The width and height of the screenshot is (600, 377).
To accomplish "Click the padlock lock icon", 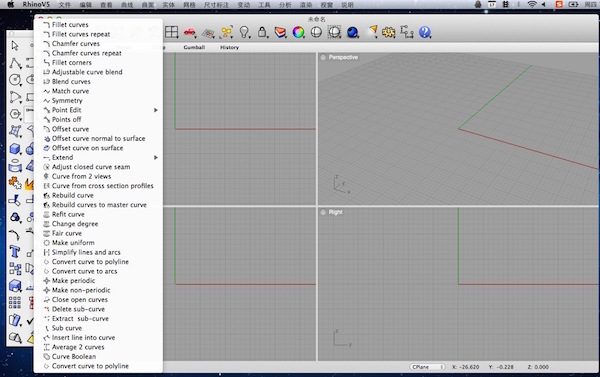I will point(262,32).
